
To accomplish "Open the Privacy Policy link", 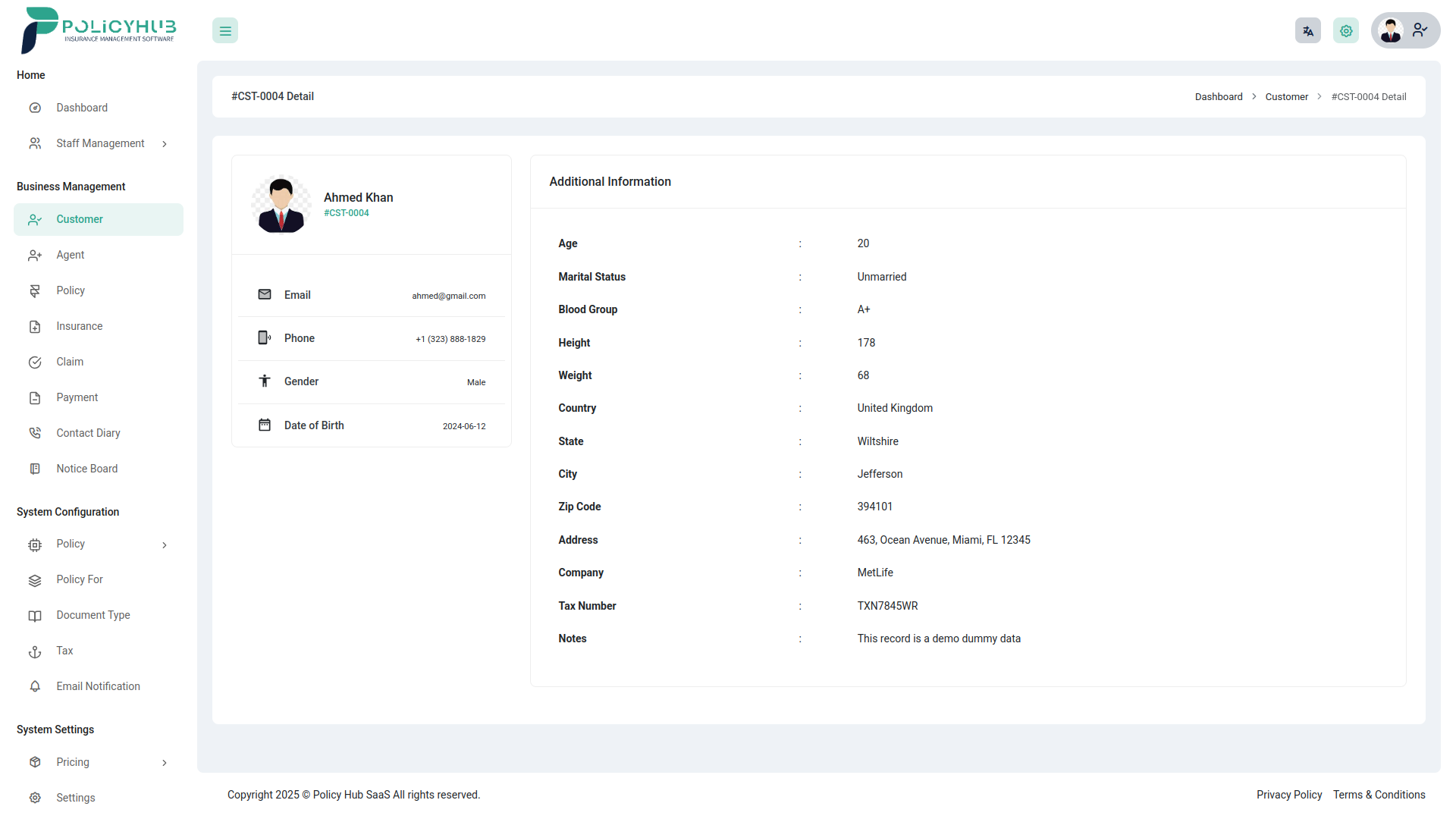I will [1288, 795].
